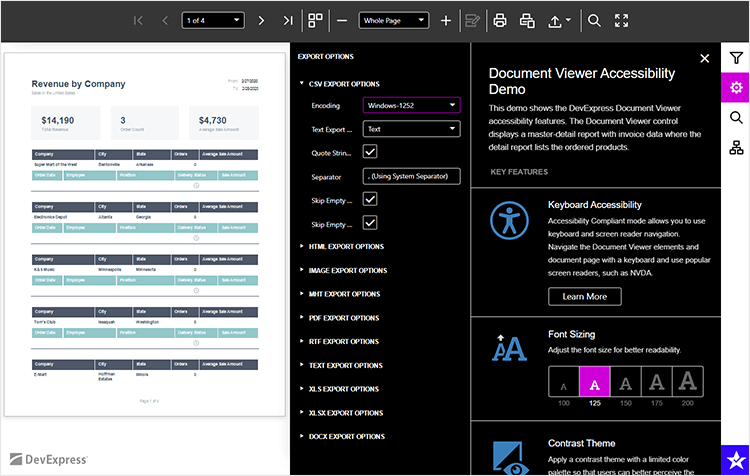Zoom in with the plus icon
This screenshot has width=750, height=476.
(x=446, y=21)
